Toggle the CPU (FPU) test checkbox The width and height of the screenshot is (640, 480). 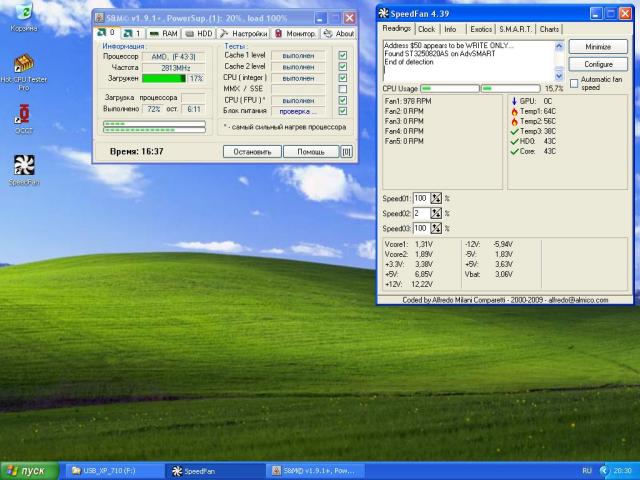click(342, 100)
